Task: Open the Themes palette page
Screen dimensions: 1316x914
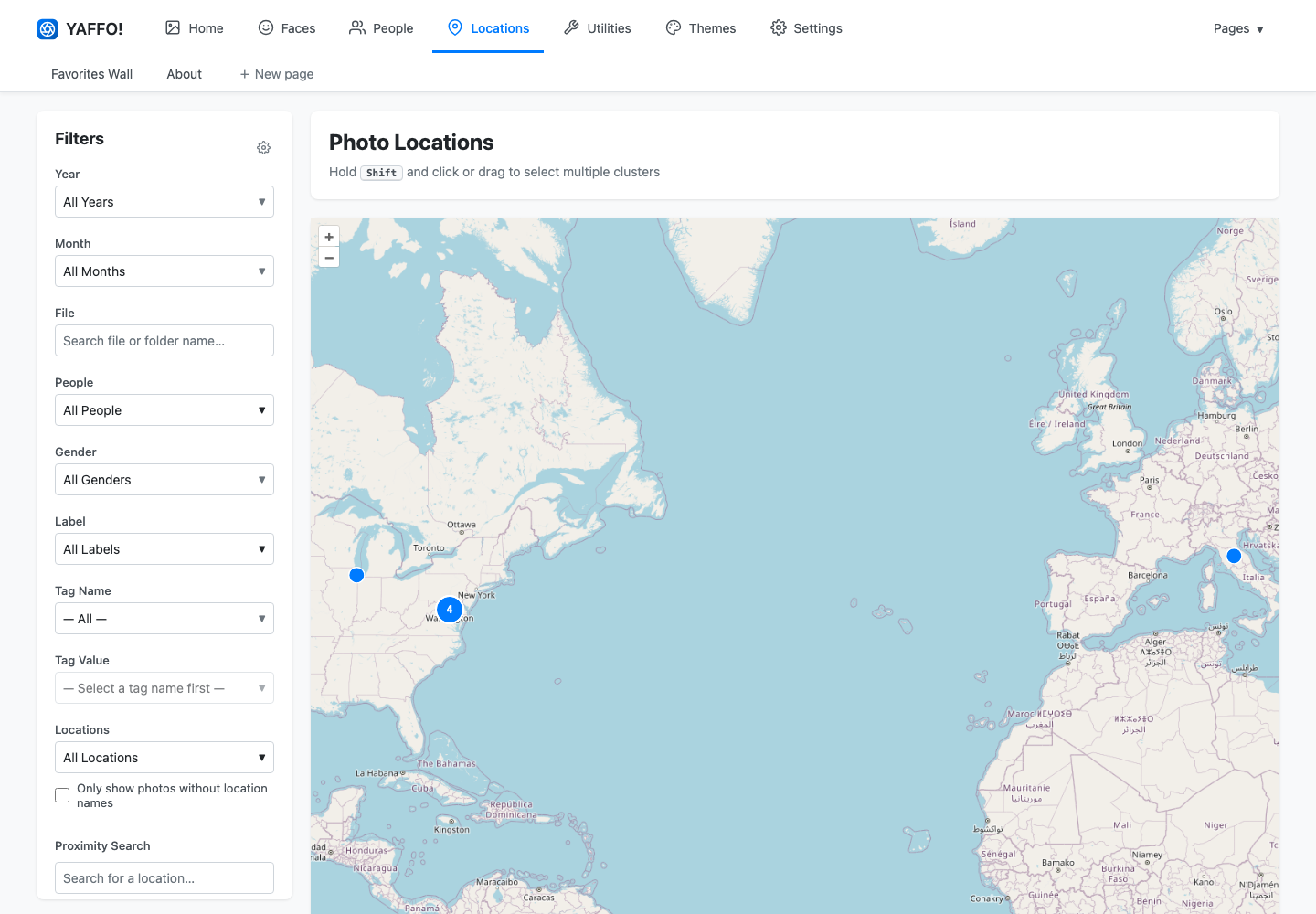Action: pos(701,28)
